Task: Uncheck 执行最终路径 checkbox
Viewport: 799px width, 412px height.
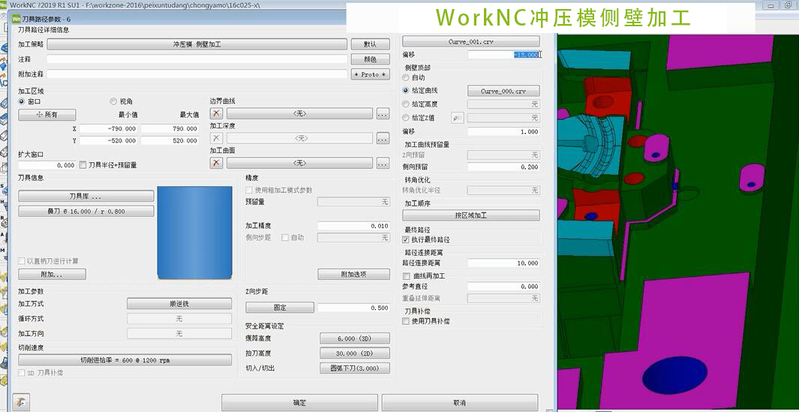Action: tap(406, 239)
